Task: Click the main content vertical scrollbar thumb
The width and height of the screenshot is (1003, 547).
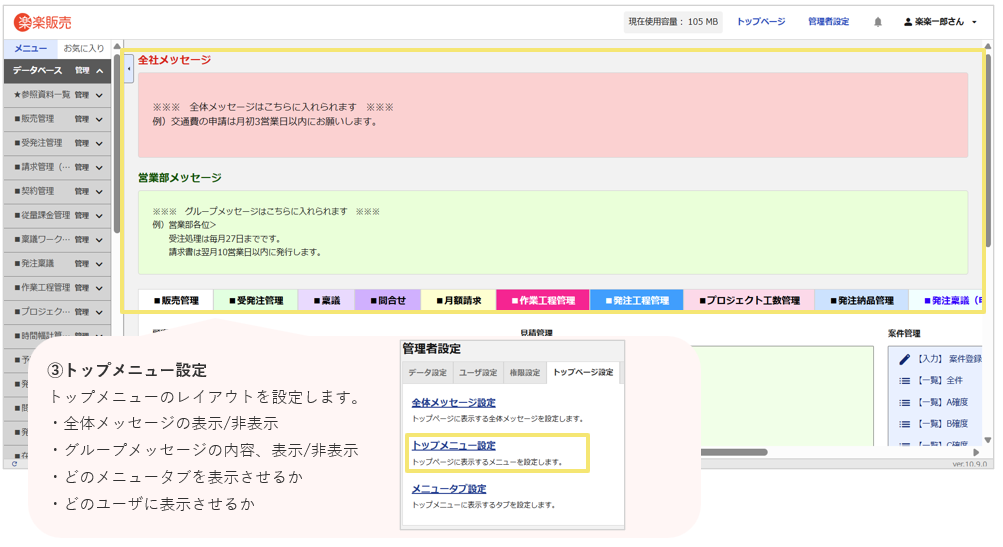Action: 988,151
